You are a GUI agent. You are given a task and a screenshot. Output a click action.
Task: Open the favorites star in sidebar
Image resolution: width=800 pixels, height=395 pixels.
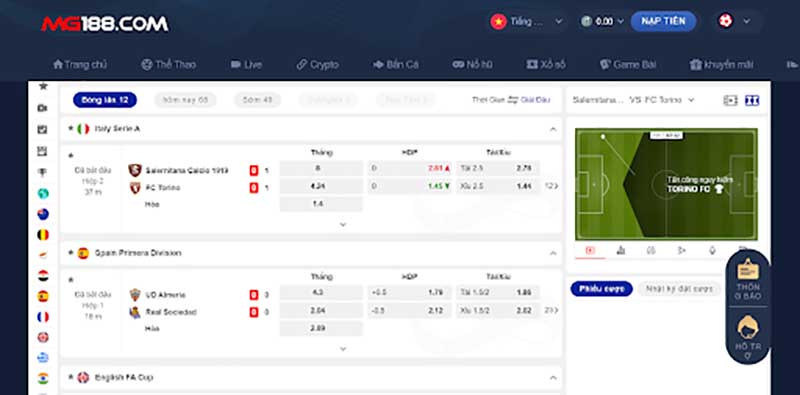click(x=43, y=86)
